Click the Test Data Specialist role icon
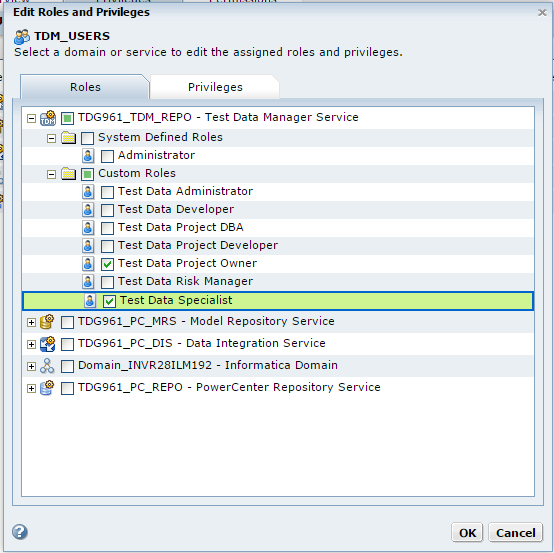The width and height of the screenshot is (554, 553). (x=90, y=301)
